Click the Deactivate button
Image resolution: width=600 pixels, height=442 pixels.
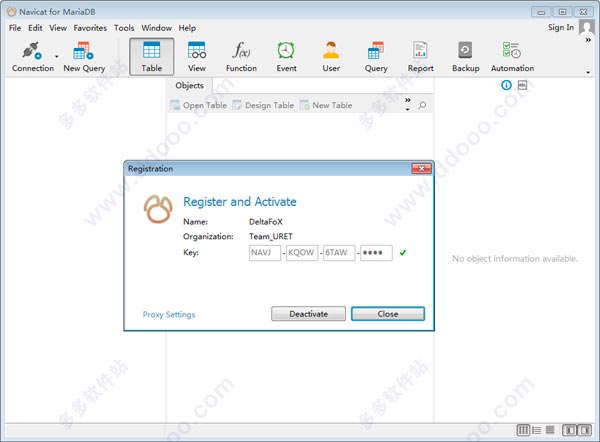(x=308, y=314)
